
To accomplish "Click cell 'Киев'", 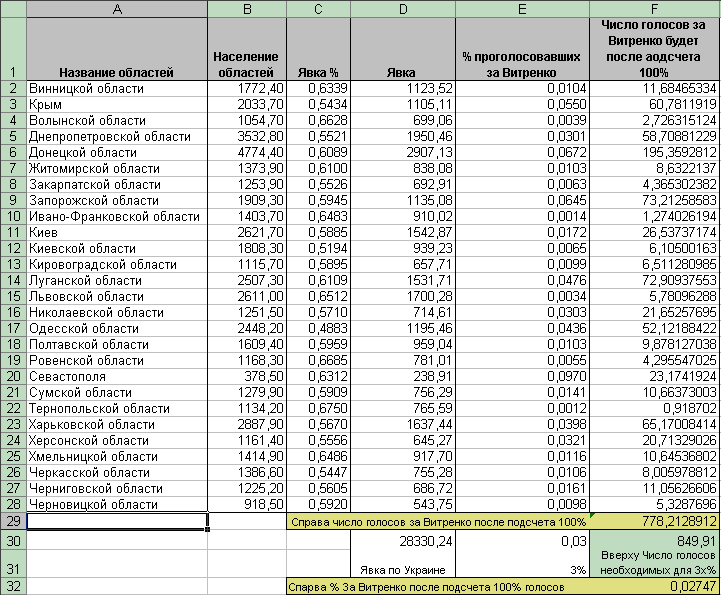I will 117,232.
